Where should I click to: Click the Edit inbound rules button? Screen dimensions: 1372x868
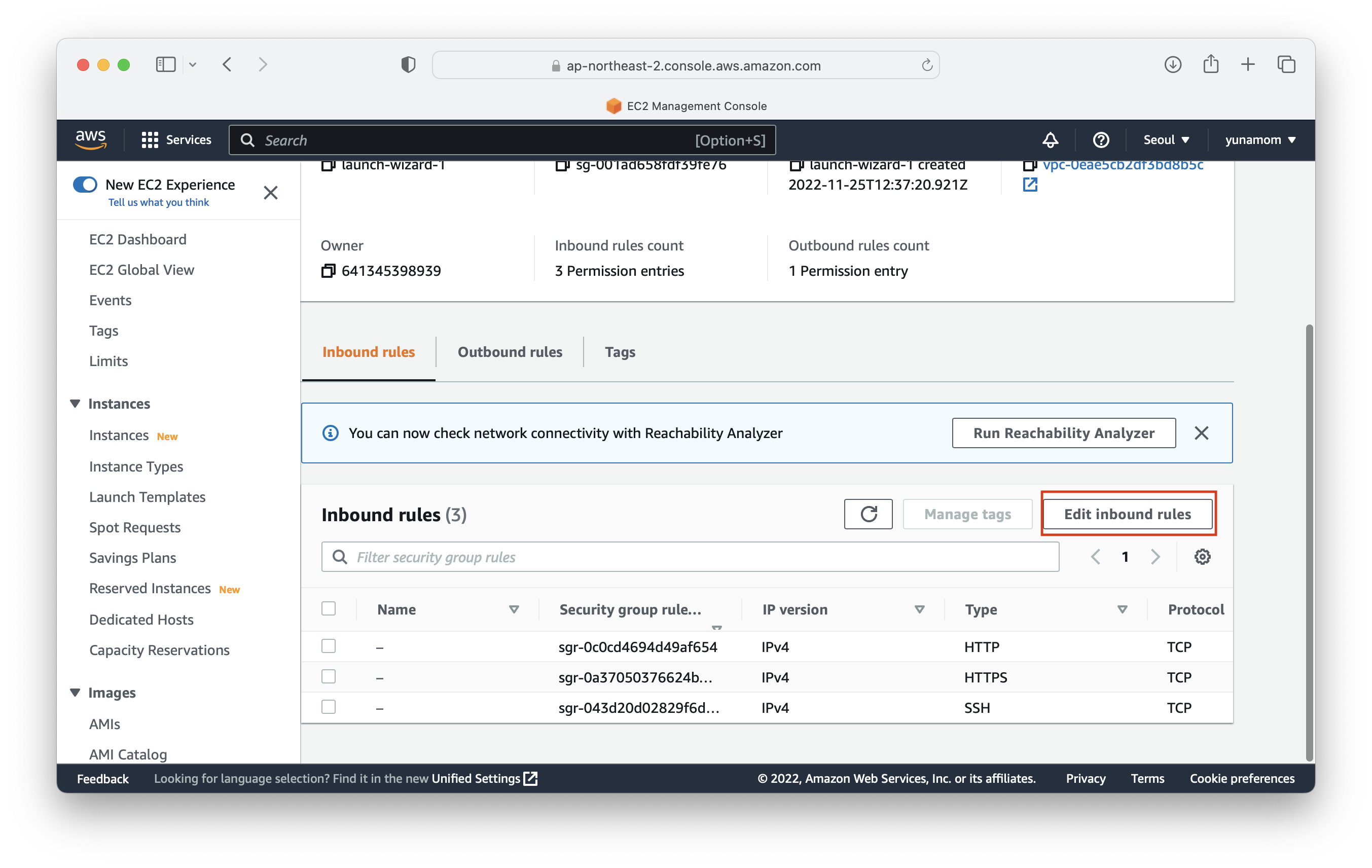click(x=1127, y=514)
